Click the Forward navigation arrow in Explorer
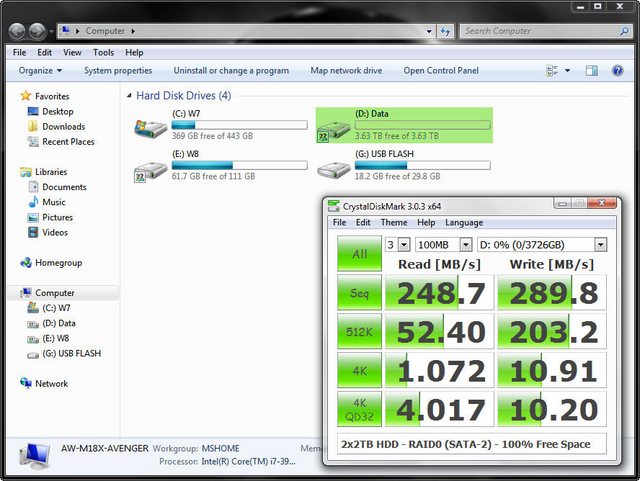 click(37, 31)
